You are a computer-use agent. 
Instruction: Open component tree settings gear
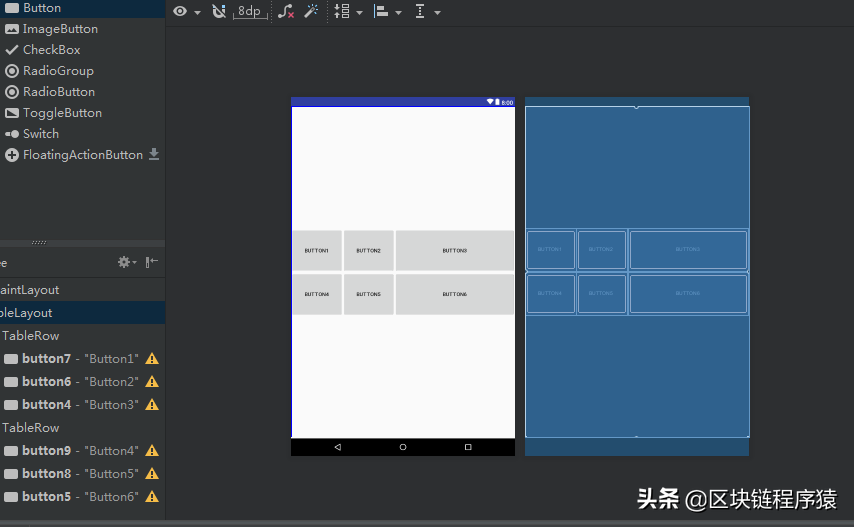point(126,262)
